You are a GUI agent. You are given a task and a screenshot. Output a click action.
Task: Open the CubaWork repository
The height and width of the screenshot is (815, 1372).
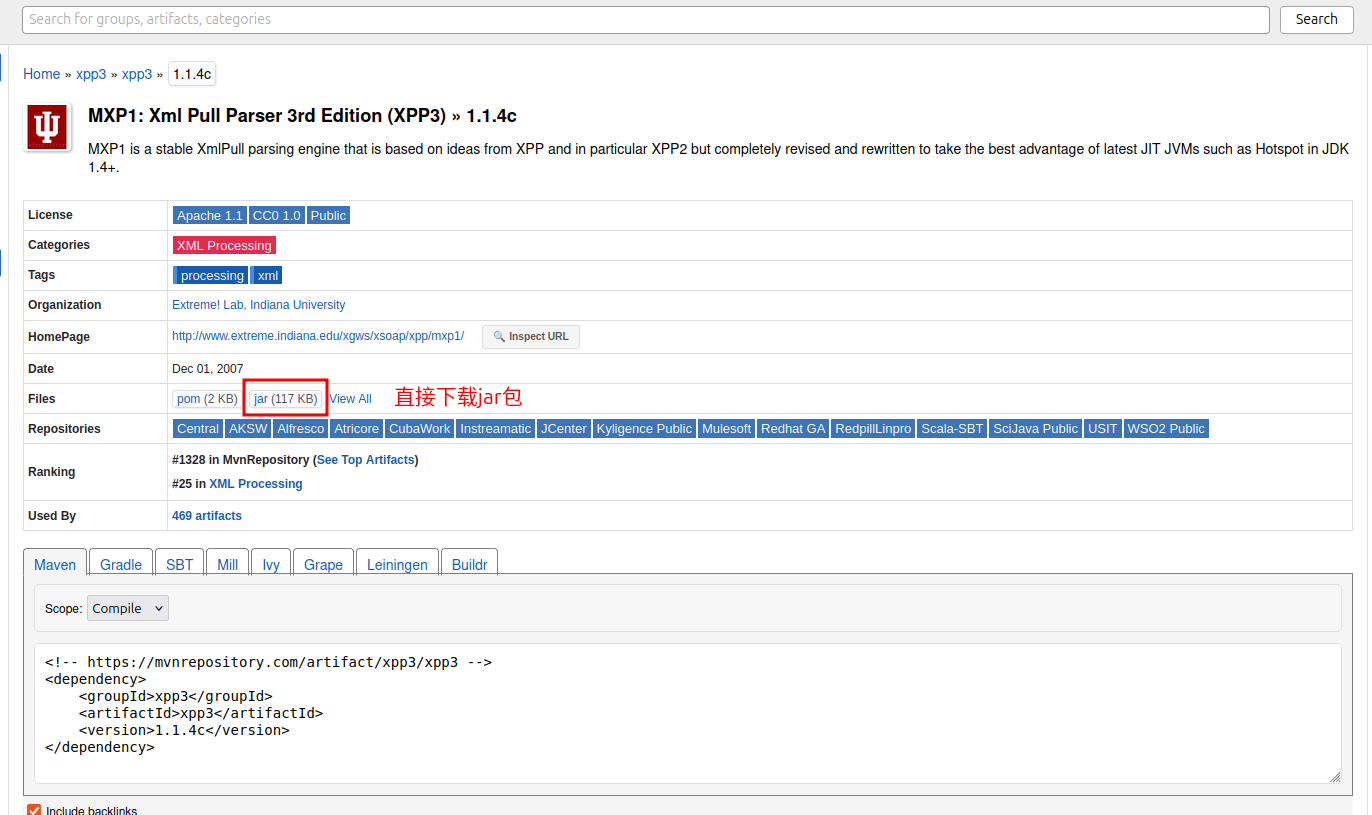[420, 429]
